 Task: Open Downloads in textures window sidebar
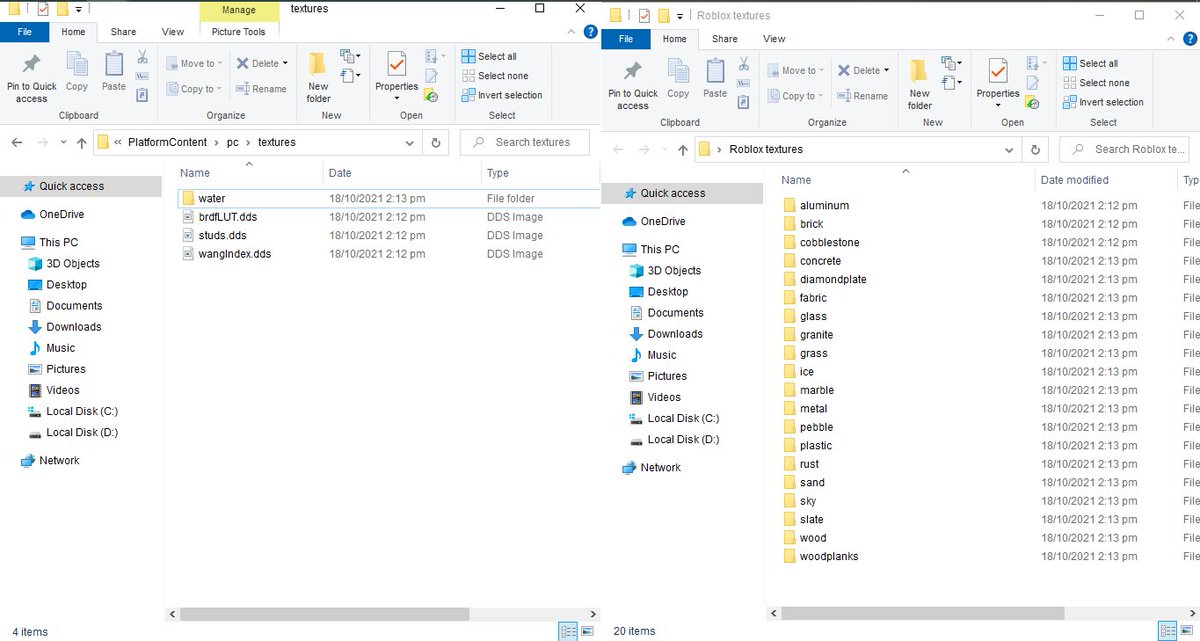tap(65, 326)
